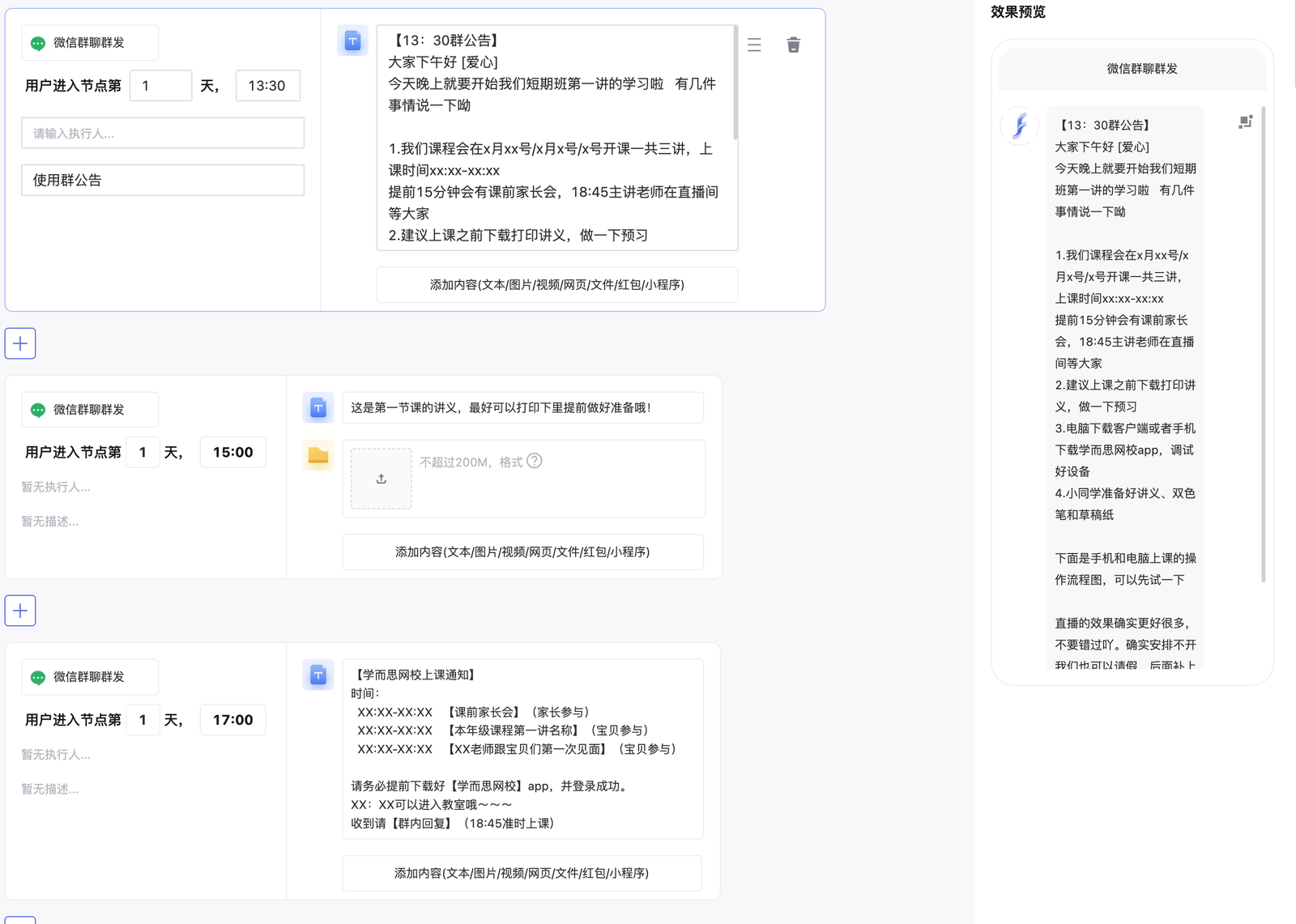The width and height of the screenshot is (1296, 924).
Task: Click the avatar icon in the preview message
Action: (x=1021, y=126)
